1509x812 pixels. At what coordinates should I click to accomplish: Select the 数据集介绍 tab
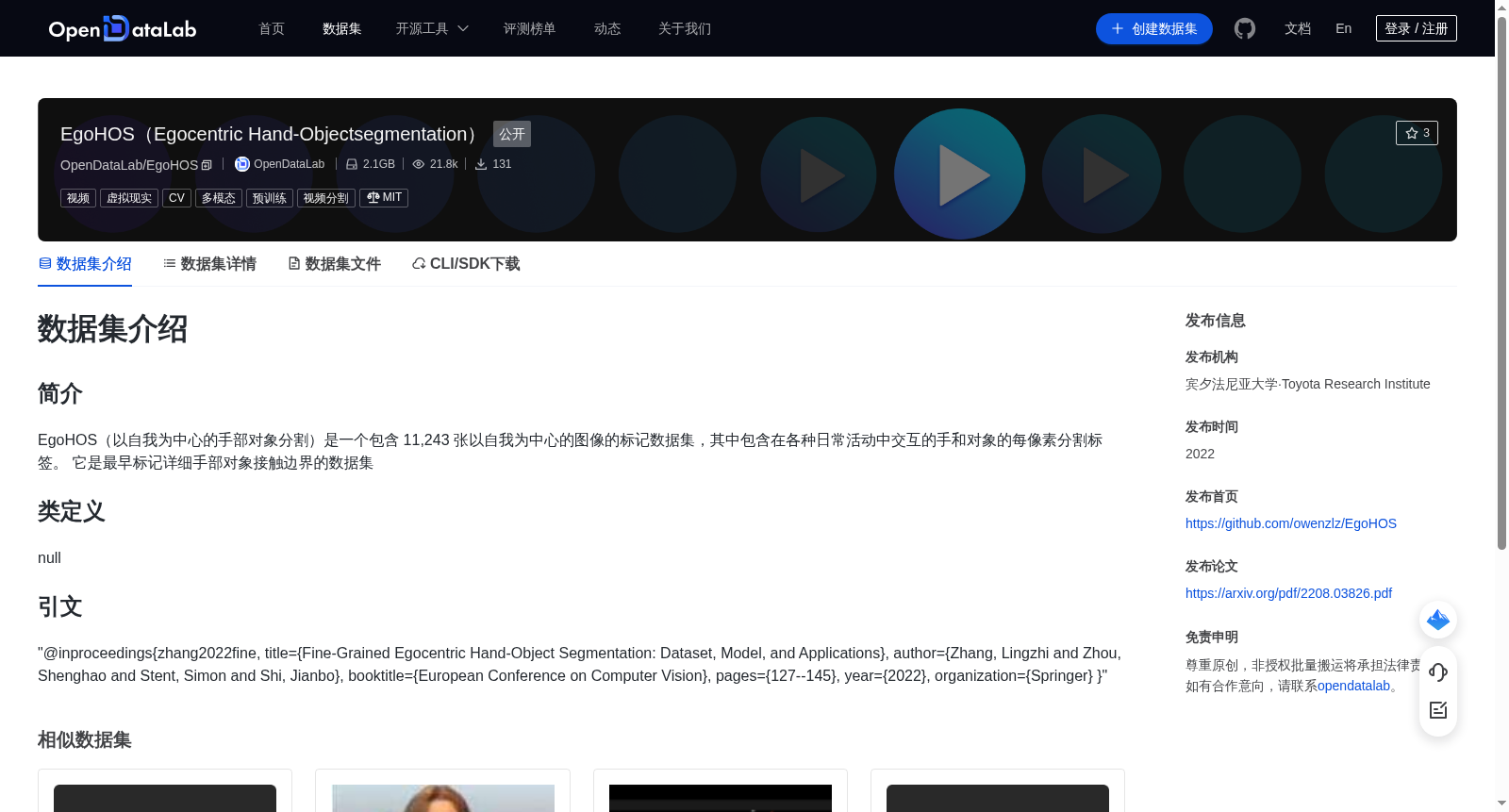pos(85,264)
